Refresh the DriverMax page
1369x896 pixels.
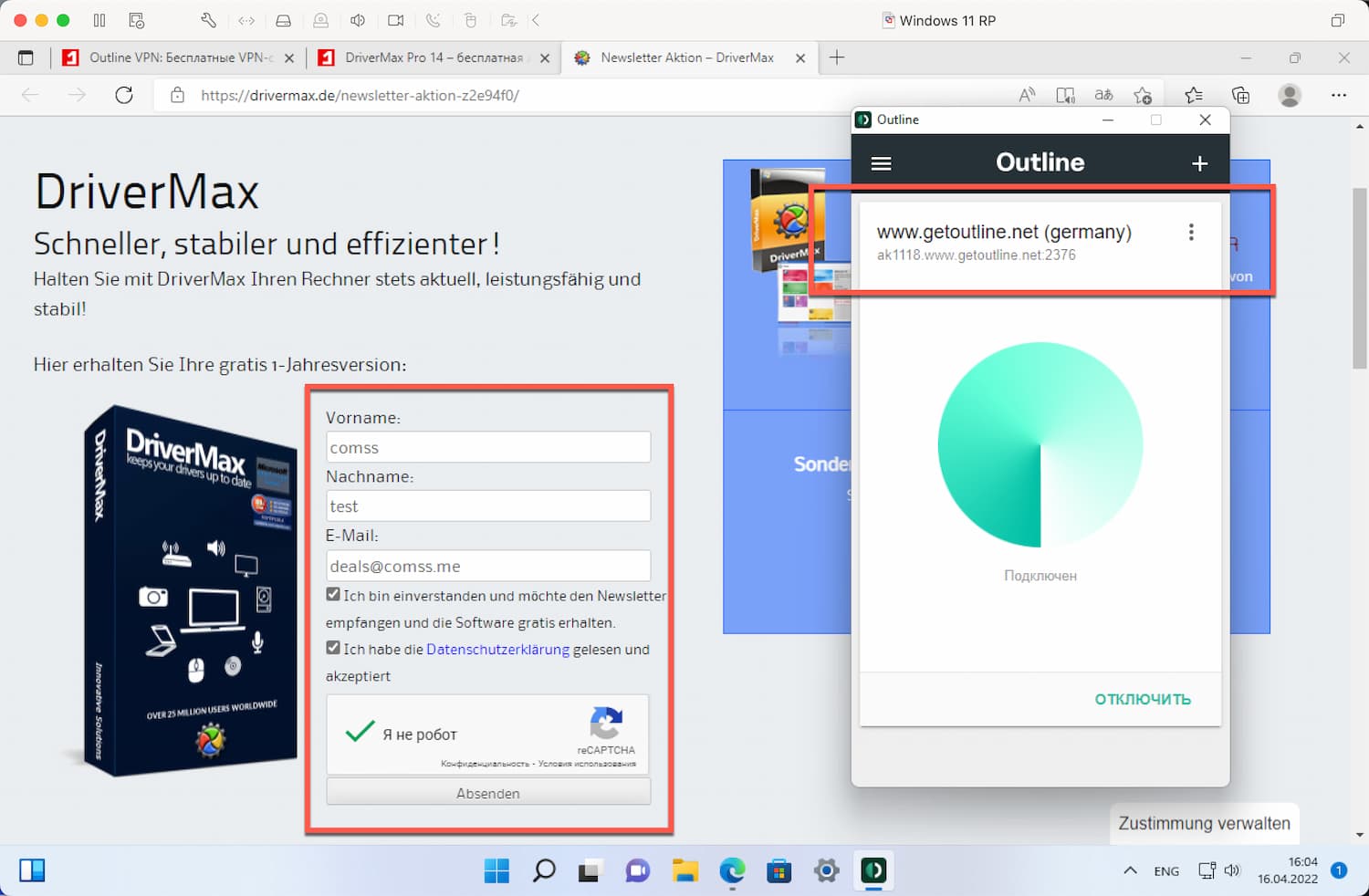[124, 95]
